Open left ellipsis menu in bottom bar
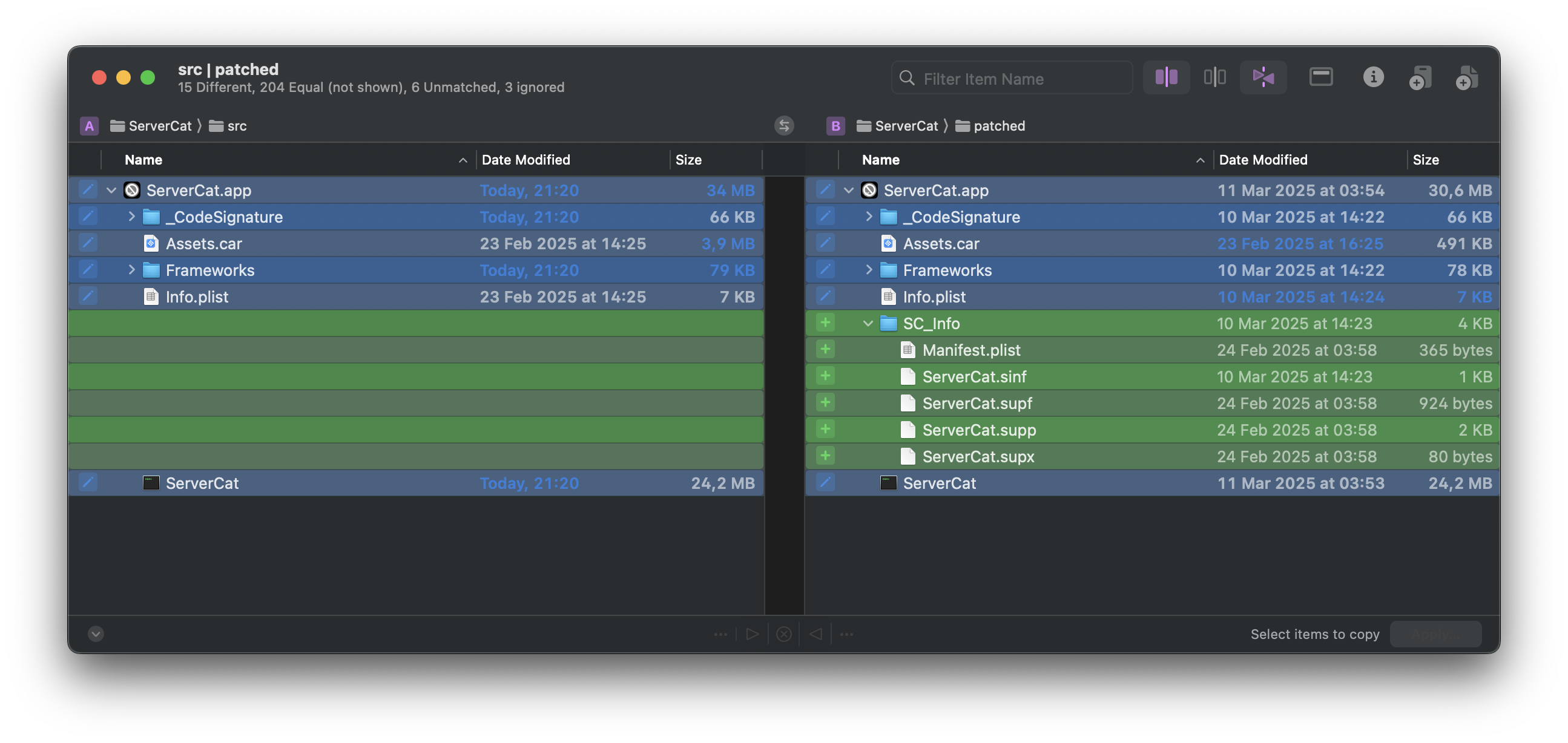 click(x=720, y=633)
